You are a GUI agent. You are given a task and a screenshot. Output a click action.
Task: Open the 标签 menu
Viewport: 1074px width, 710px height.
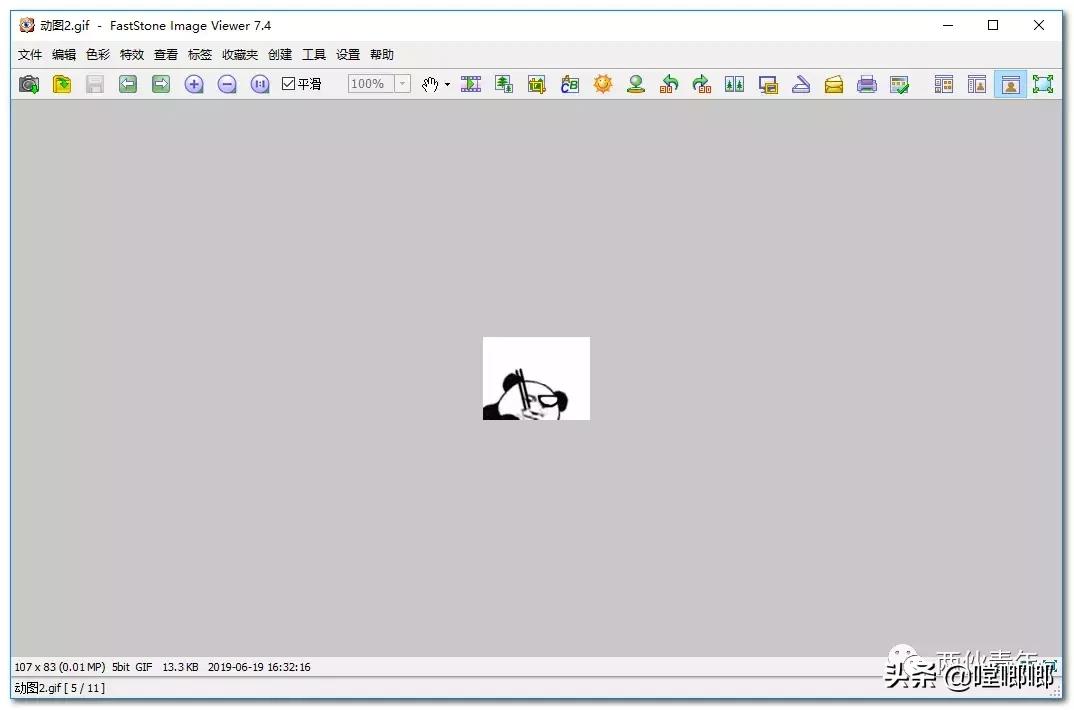coord(200,55)
